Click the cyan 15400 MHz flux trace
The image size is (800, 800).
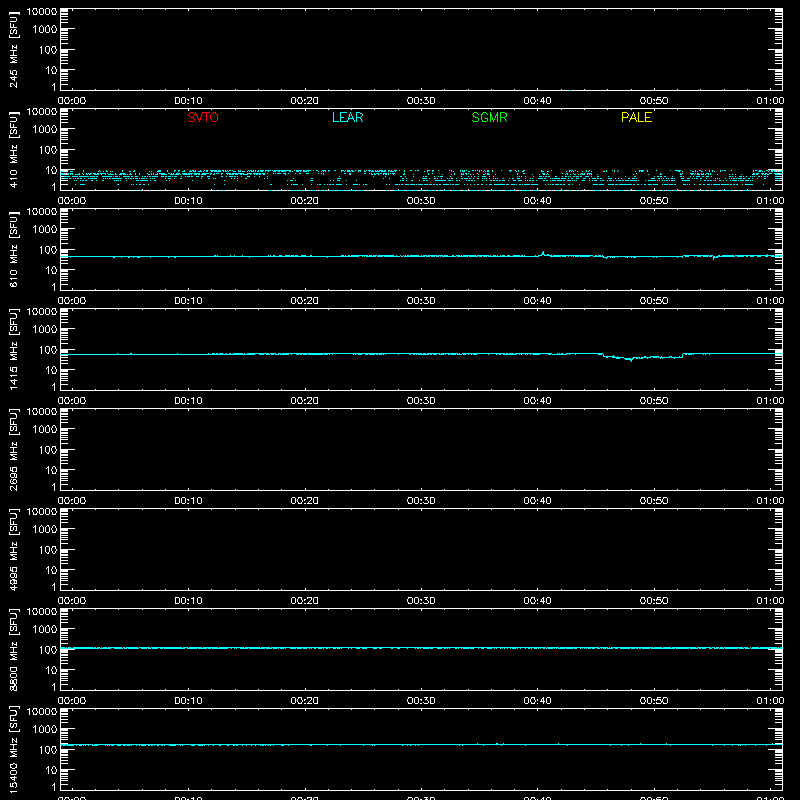pos(421,745)
